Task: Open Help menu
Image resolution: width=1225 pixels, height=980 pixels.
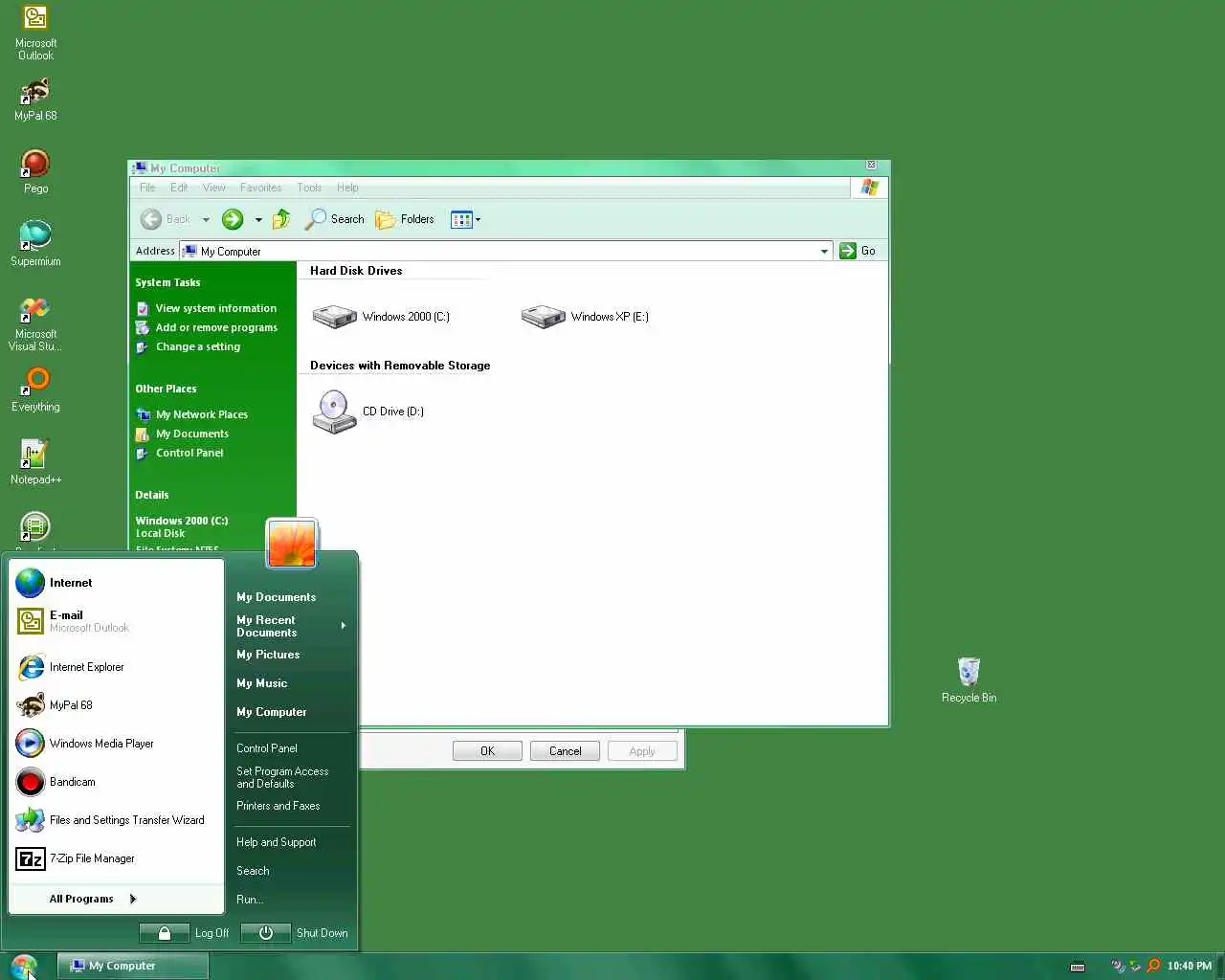Action: point(347,188)
